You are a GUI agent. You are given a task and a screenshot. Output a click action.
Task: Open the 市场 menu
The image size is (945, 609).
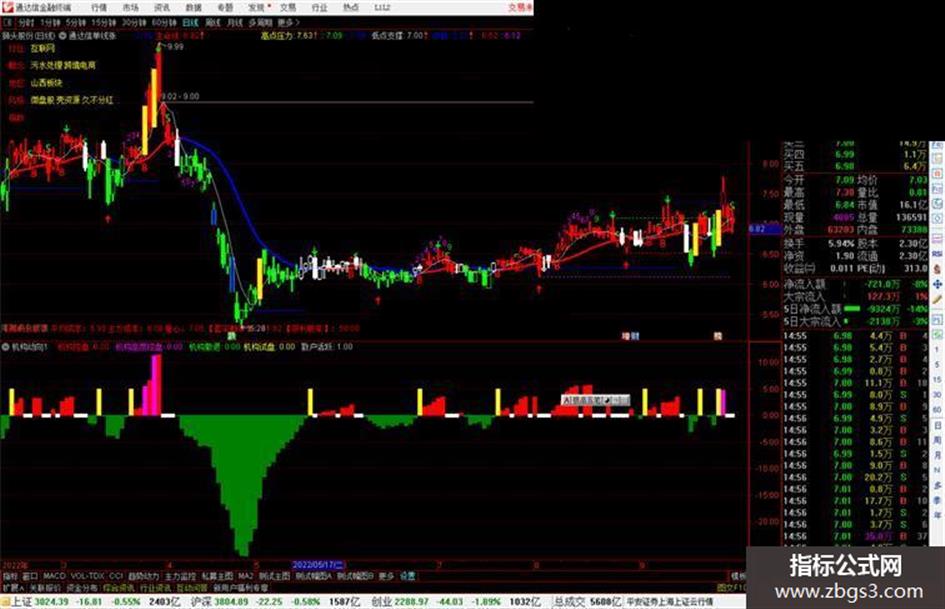click(x=130, y=8)
